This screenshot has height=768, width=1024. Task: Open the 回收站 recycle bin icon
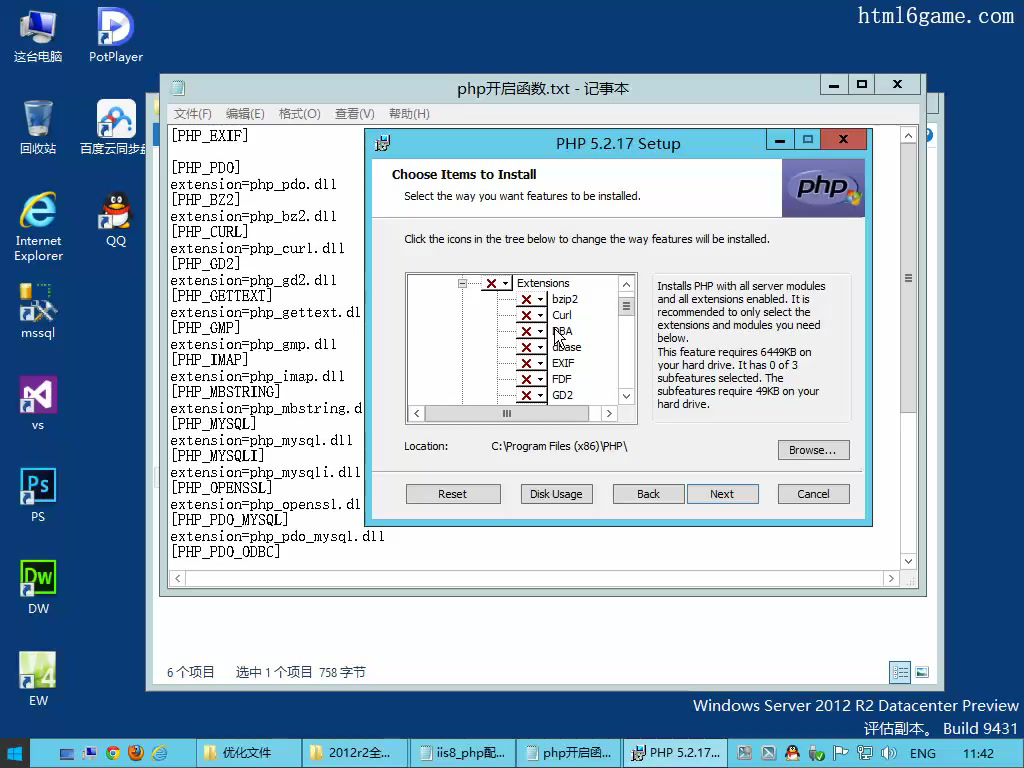38,128
